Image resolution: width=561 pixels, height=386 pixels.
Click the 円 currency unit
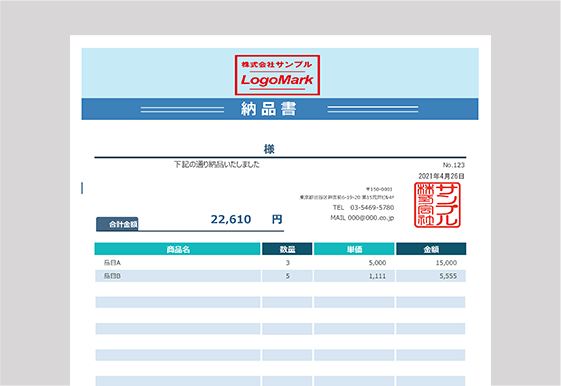[277, 219]
